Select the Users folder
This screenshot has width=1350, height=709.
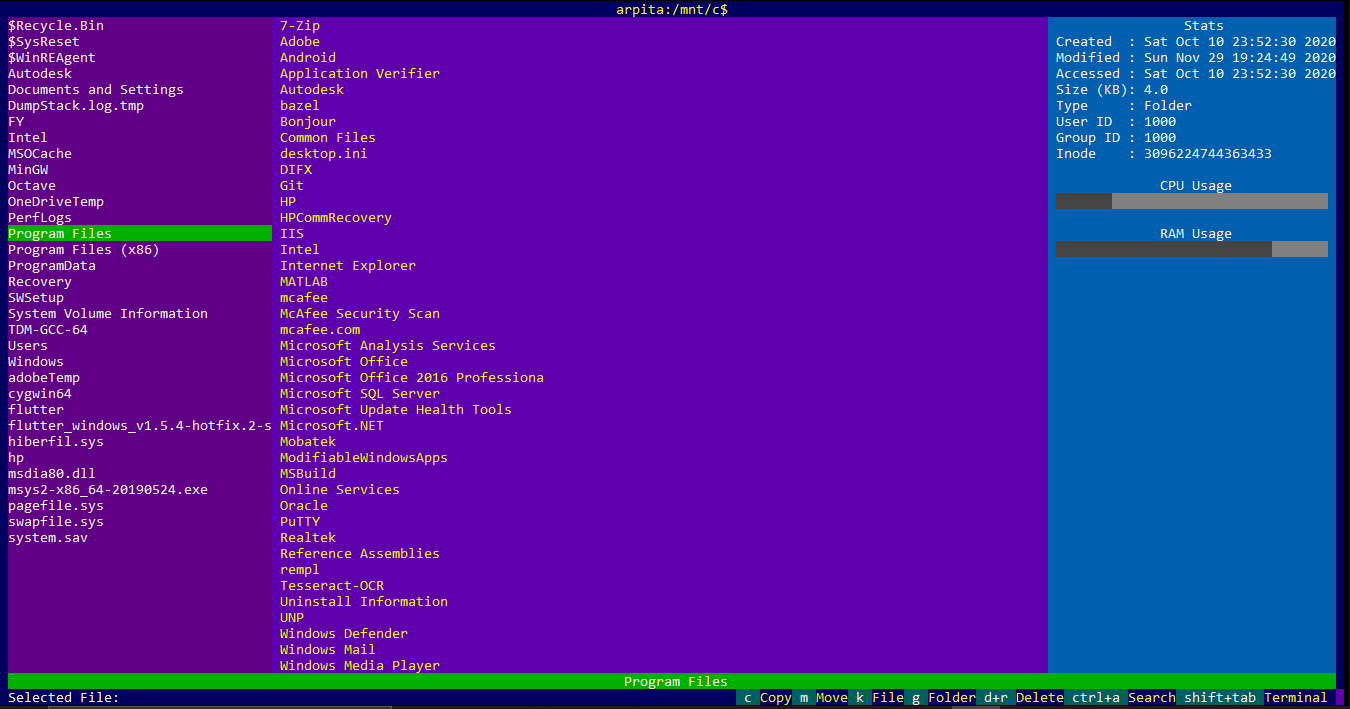point(28,345)
